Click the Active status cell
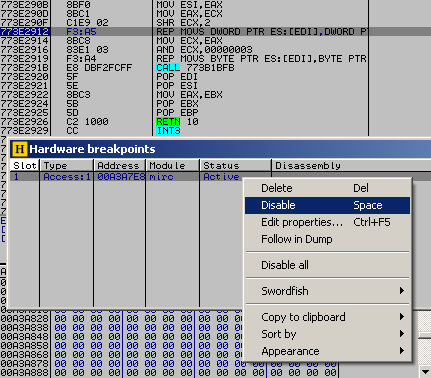431x378 pixels. (221, 177)
